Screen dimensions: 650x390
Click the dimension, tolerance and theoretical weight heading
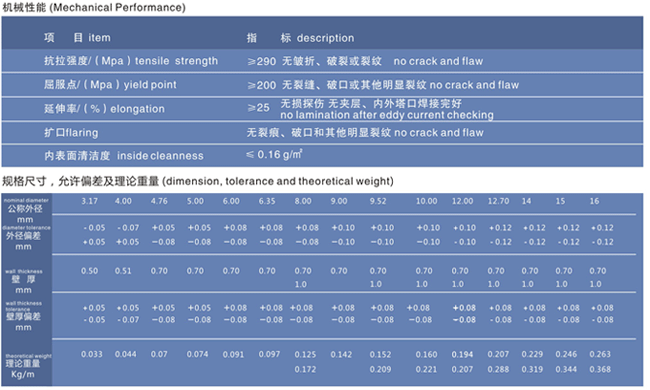coord(198,181)
